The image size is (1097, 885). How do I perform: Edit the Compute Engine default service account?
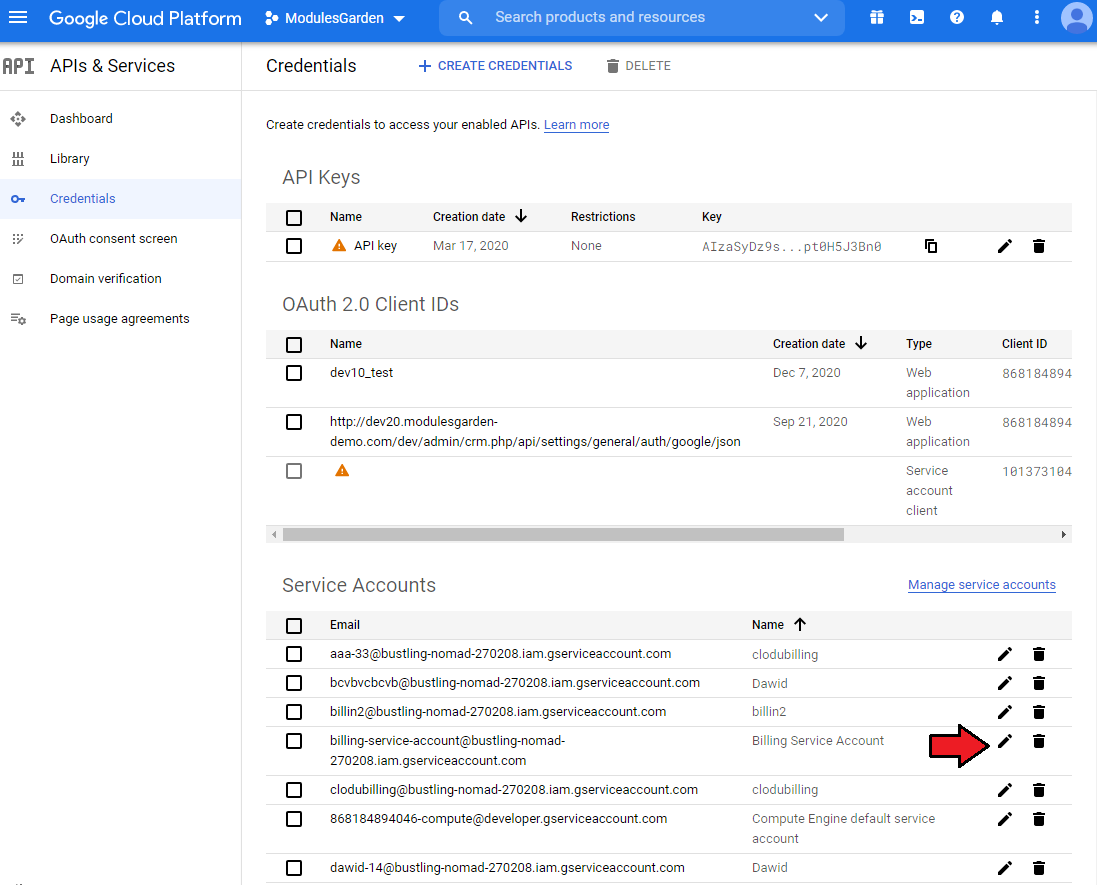point(1005,819)
